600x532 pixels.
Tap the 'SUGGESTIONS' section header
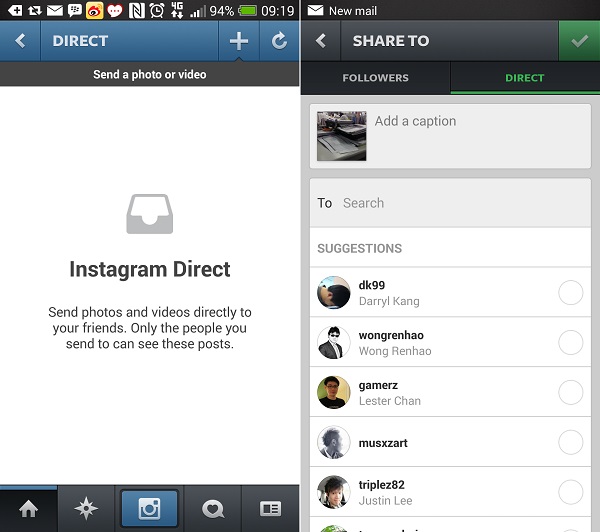coord(359,248)
